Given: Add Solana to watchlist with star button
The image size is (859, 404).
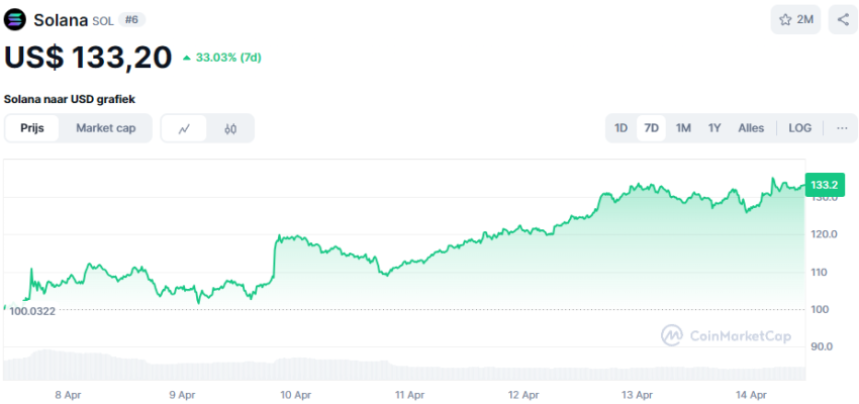Looking at the screenshot, I should 796,20.
